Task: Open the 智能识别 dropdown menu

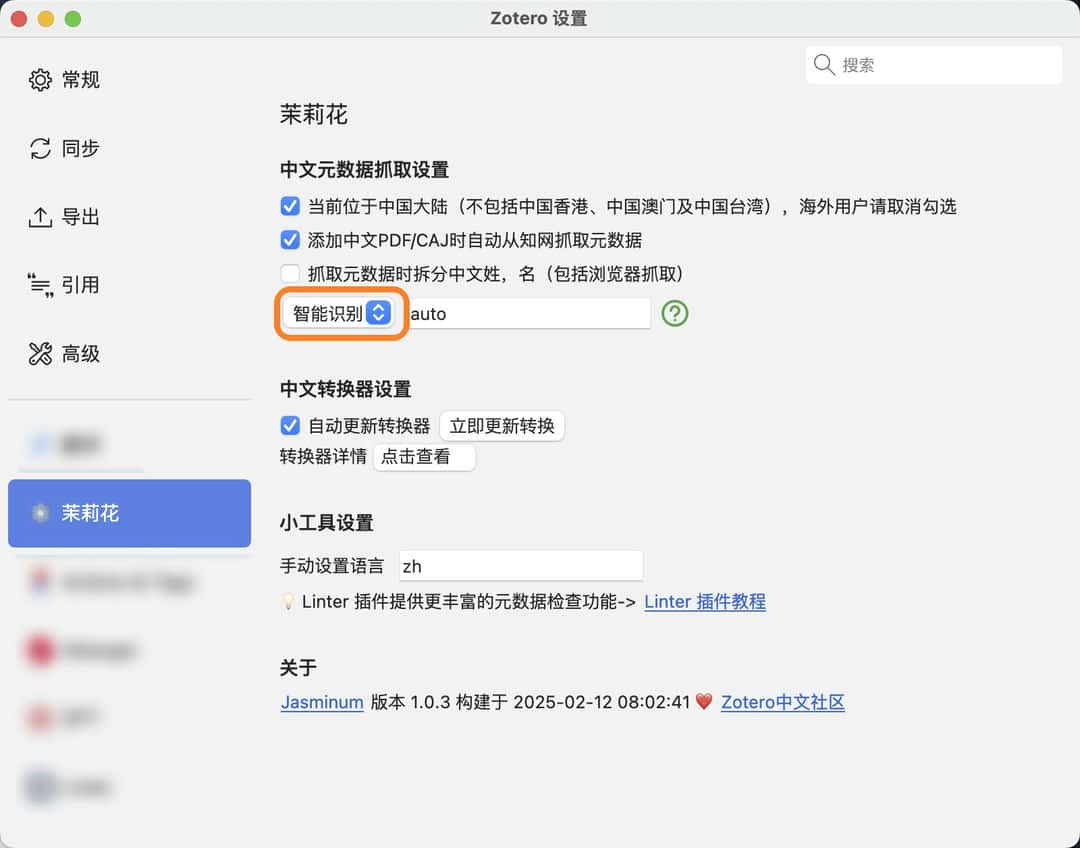Action: [340, 313]
